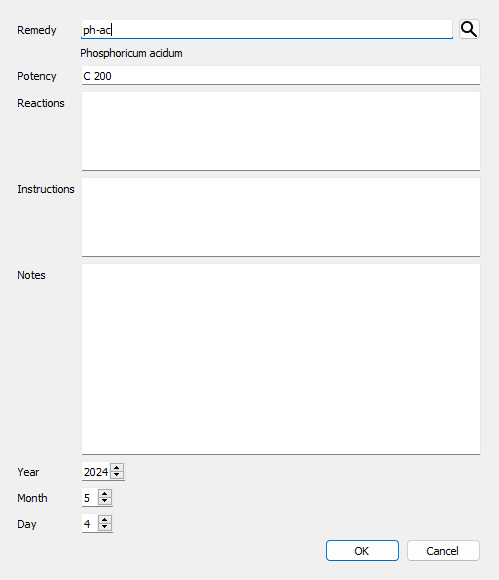
Task: Decrement the Month spinner down arrow
Action: point(105,501)
